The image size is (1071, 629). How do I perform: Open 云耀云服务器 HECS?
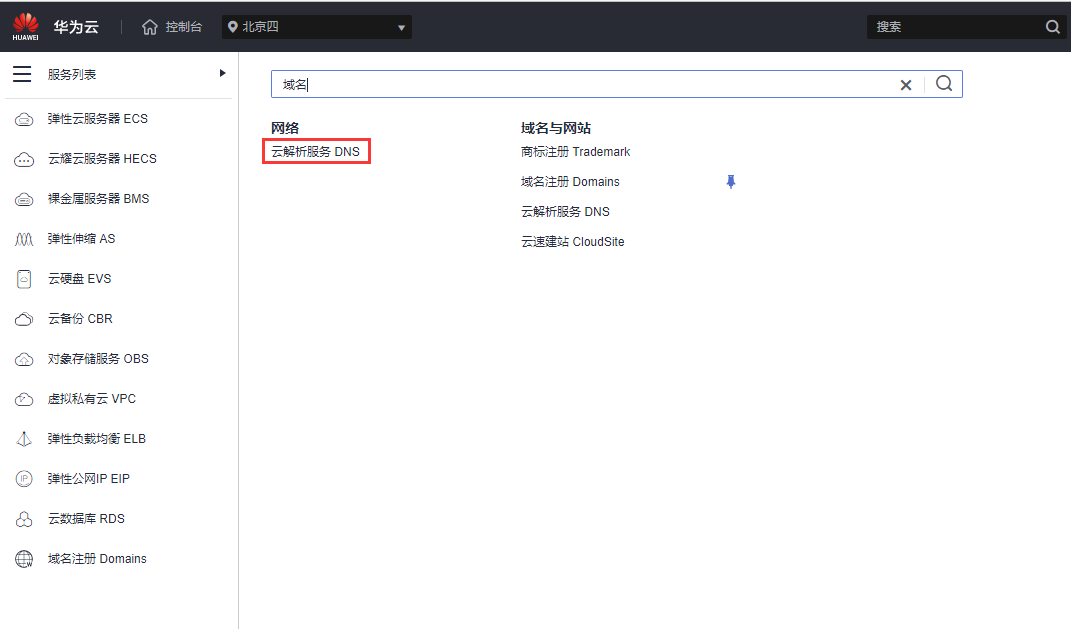coord(102,158)
